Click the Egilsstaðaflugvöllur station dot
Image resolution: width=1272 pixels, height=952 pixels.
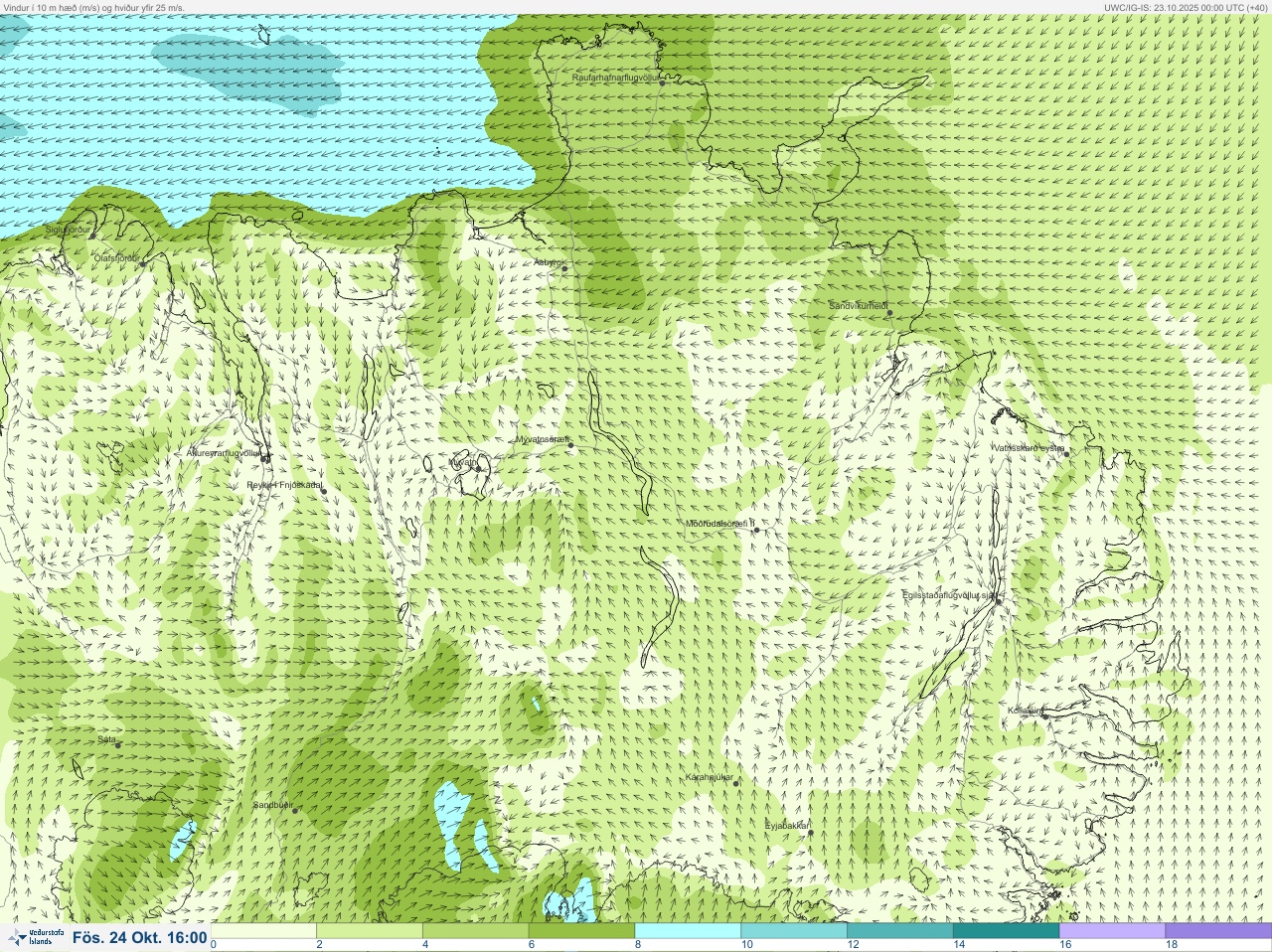pyautogui.click(x=999, y=600)
